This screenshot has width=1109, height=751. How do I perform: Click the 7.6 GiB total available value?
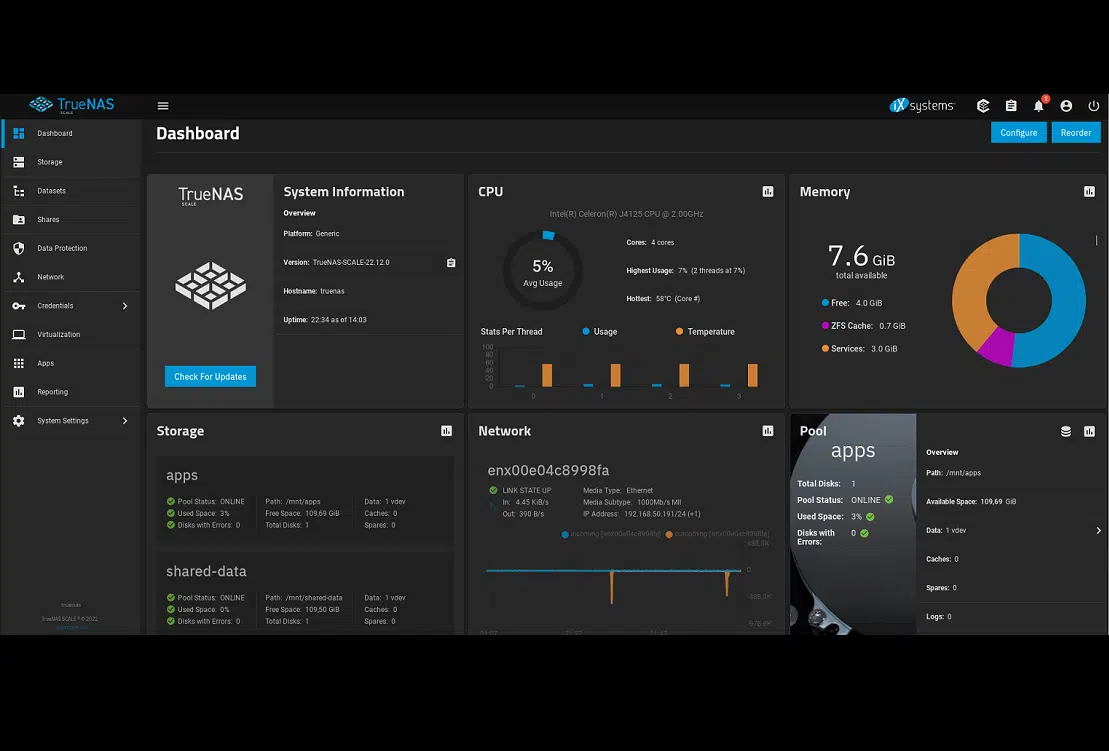tap(861, 256)
